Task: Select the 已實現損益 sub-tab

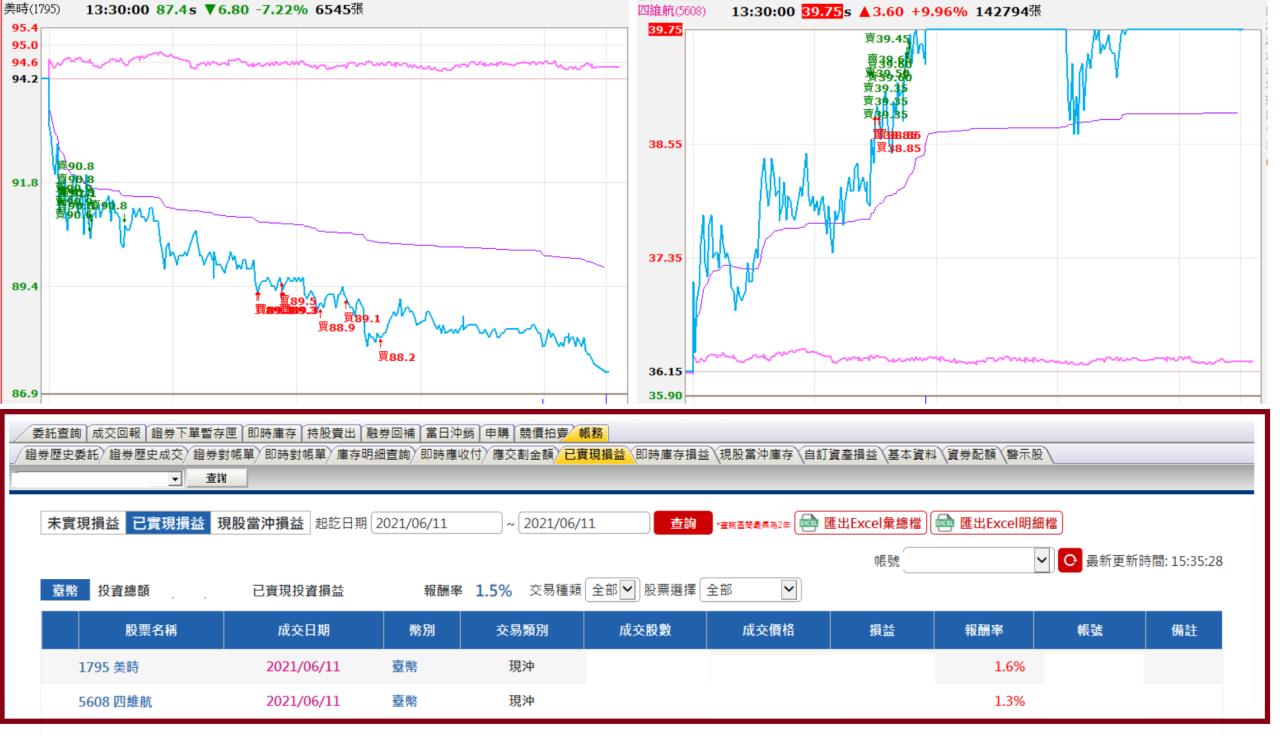Action: pos(594,455)
